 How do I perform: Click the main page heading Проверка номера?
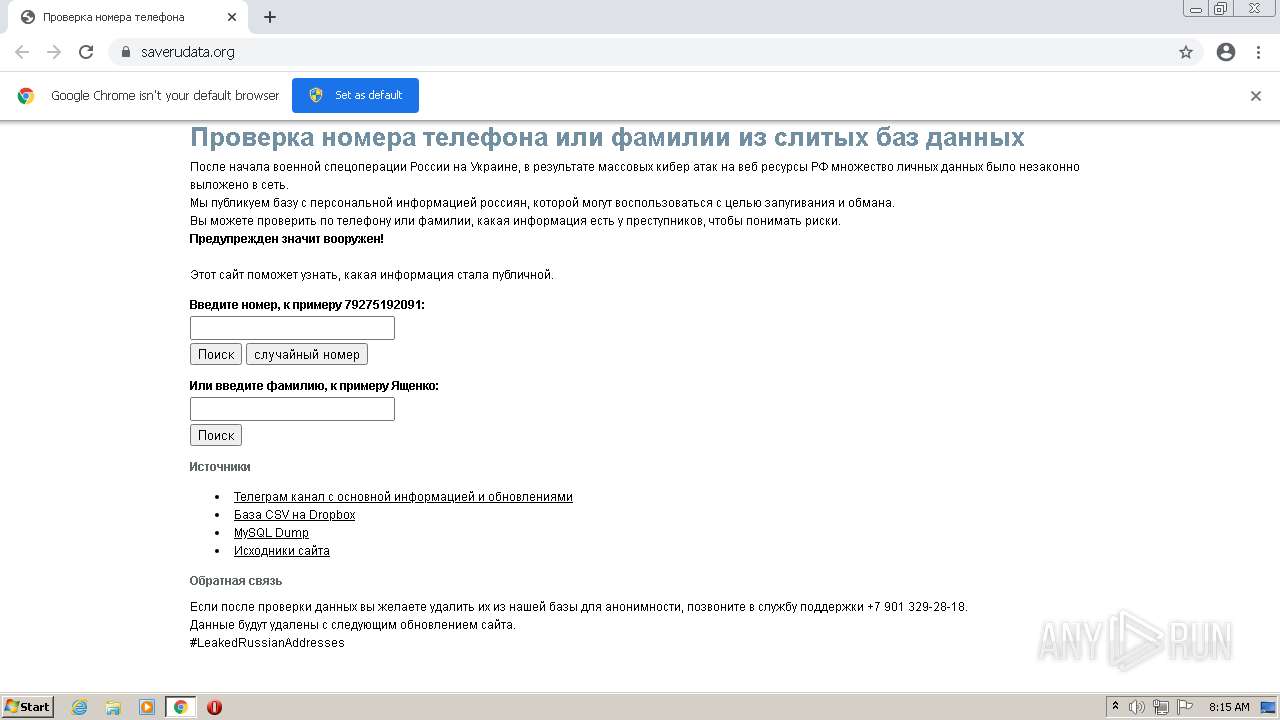607,137
